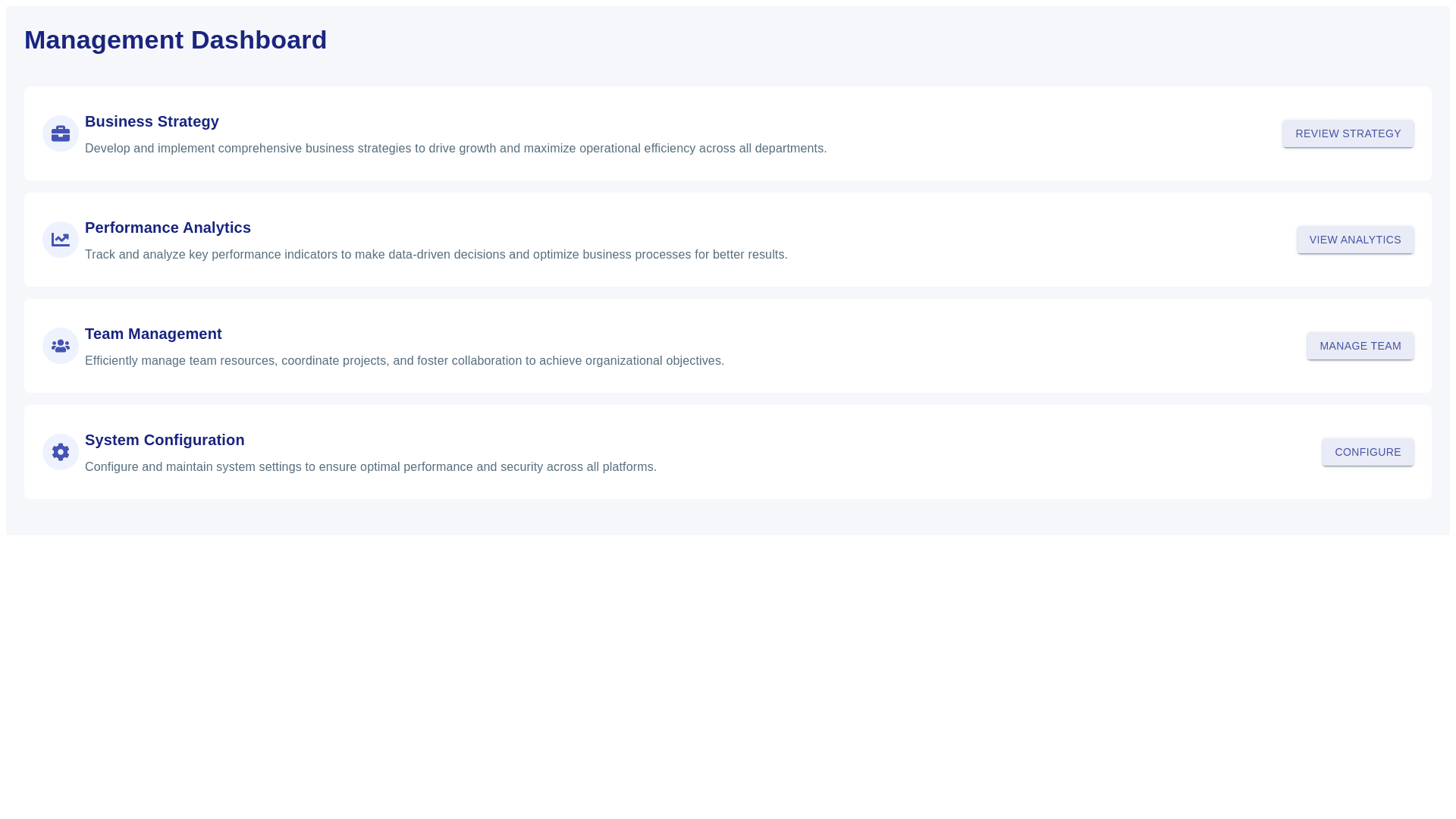Click the gear icon for System Configuration
This screenshot has height=819, width=1456.
61,452
